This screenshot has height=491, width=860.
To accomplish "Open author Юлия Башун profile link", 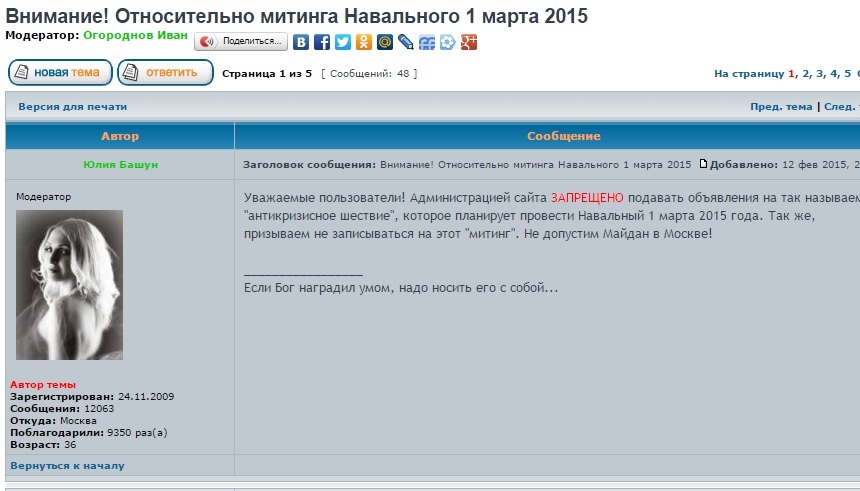I will tap(121, 164).
